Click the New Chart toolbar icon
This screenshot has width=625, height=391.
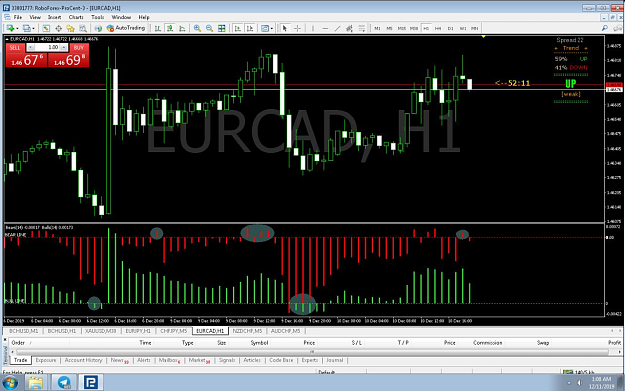click(10, 28)
